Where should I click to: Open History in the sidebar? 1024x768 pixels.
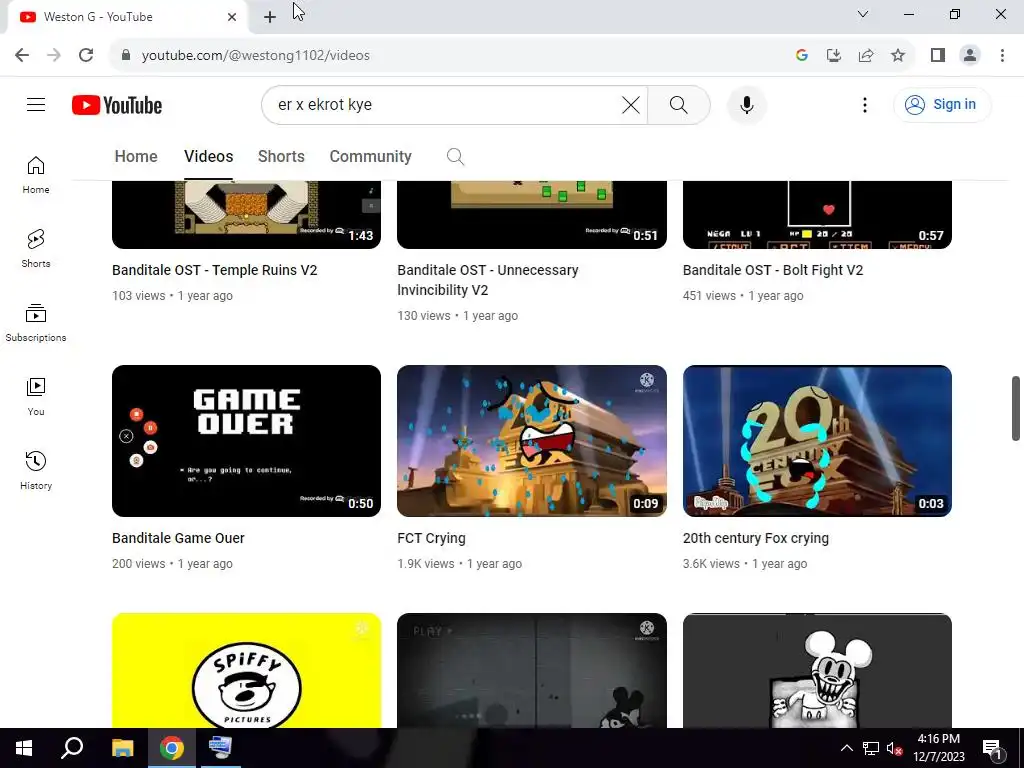[36, 470]
